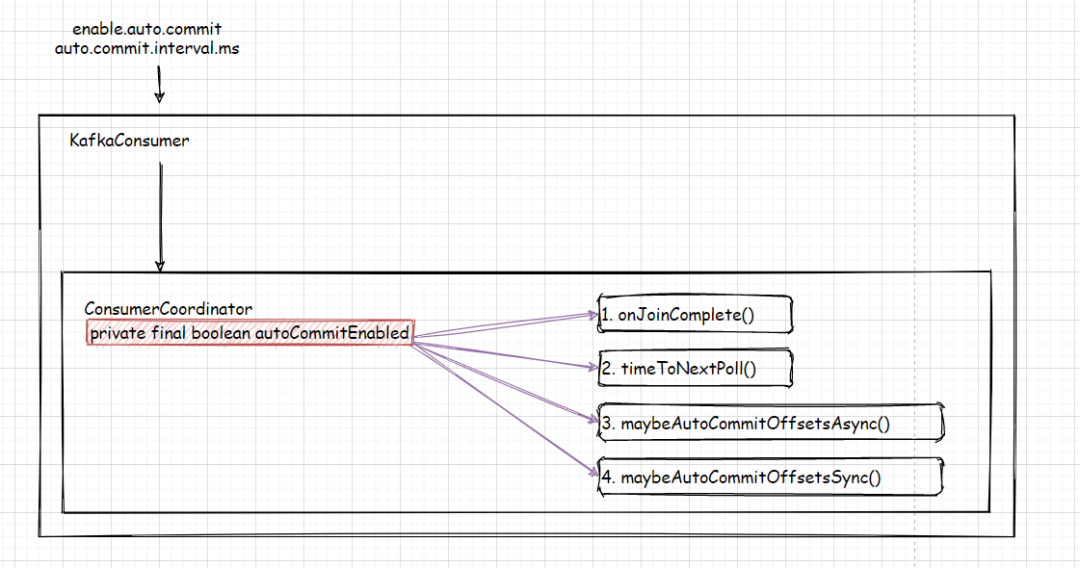
Task: Select the enable.auto.commit text label
Action: click(x=147, y=29)
